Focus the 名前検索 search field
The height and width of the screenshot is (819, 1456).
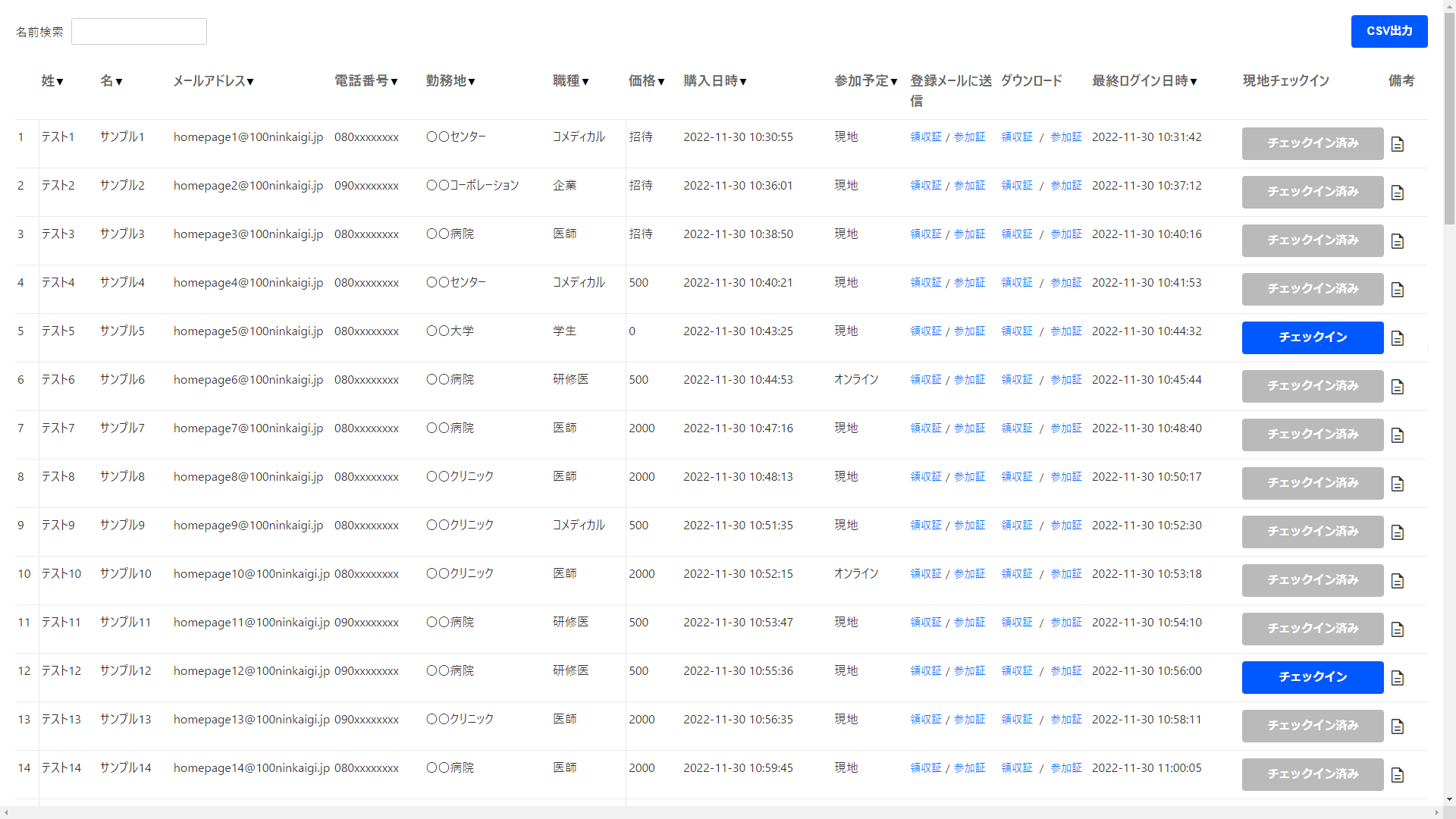point(139,32)
